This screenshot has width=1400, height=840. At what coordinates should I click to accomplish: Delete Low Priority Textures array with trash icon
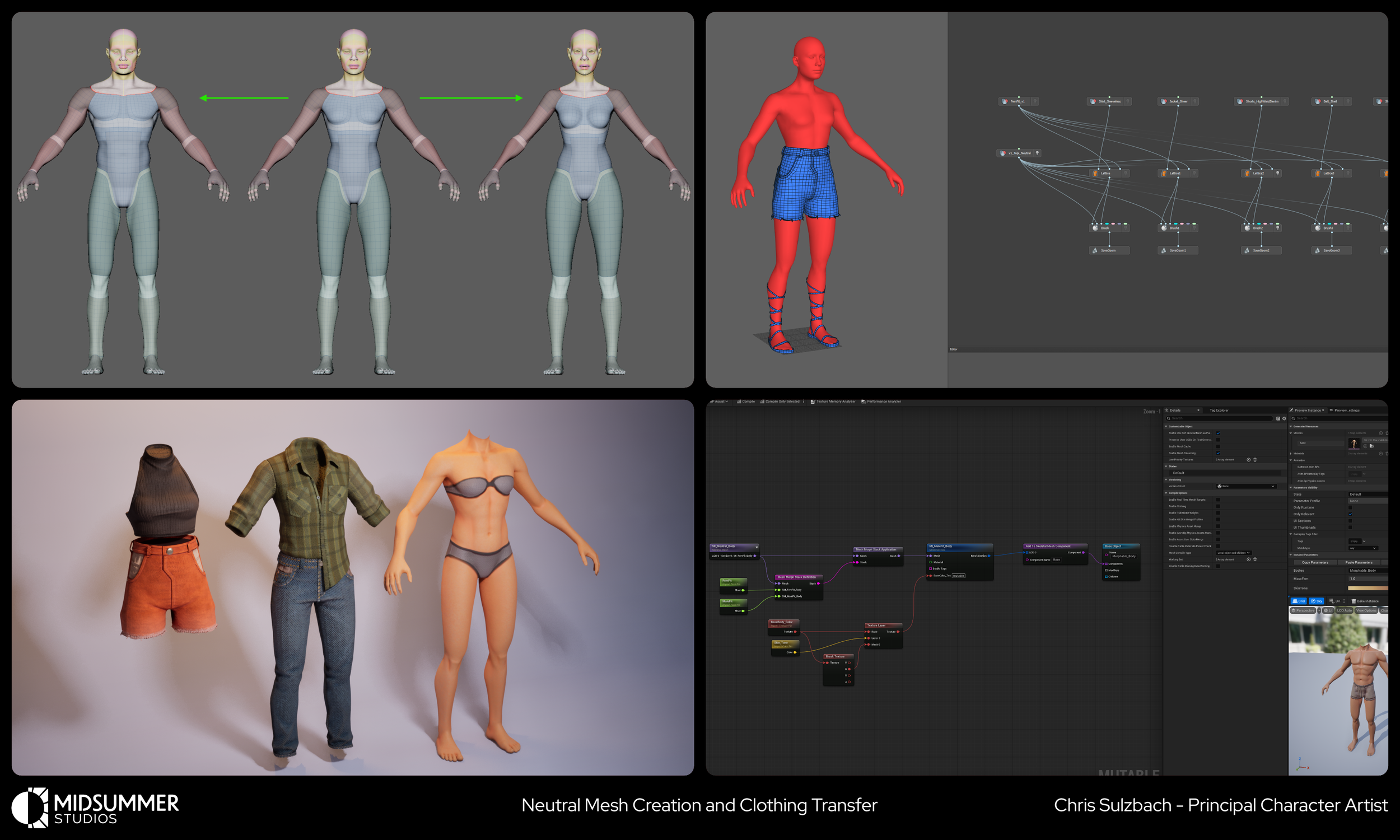1254,460
